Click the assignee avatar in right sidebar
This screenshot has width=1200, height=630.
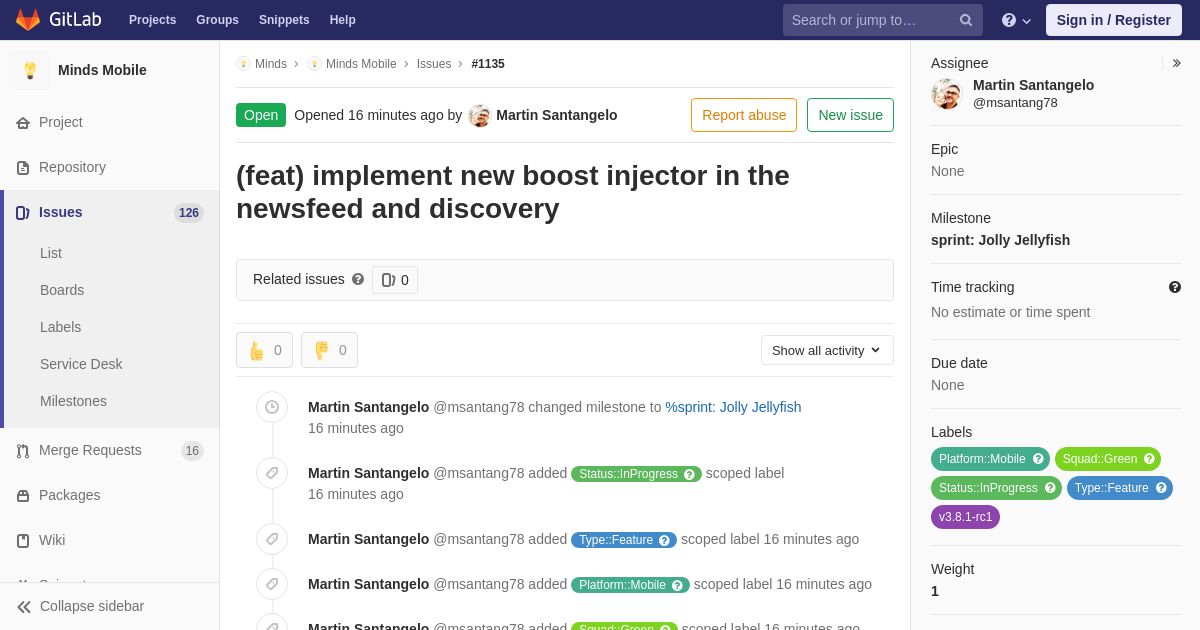pyautogui.click(x=946, y=93)
